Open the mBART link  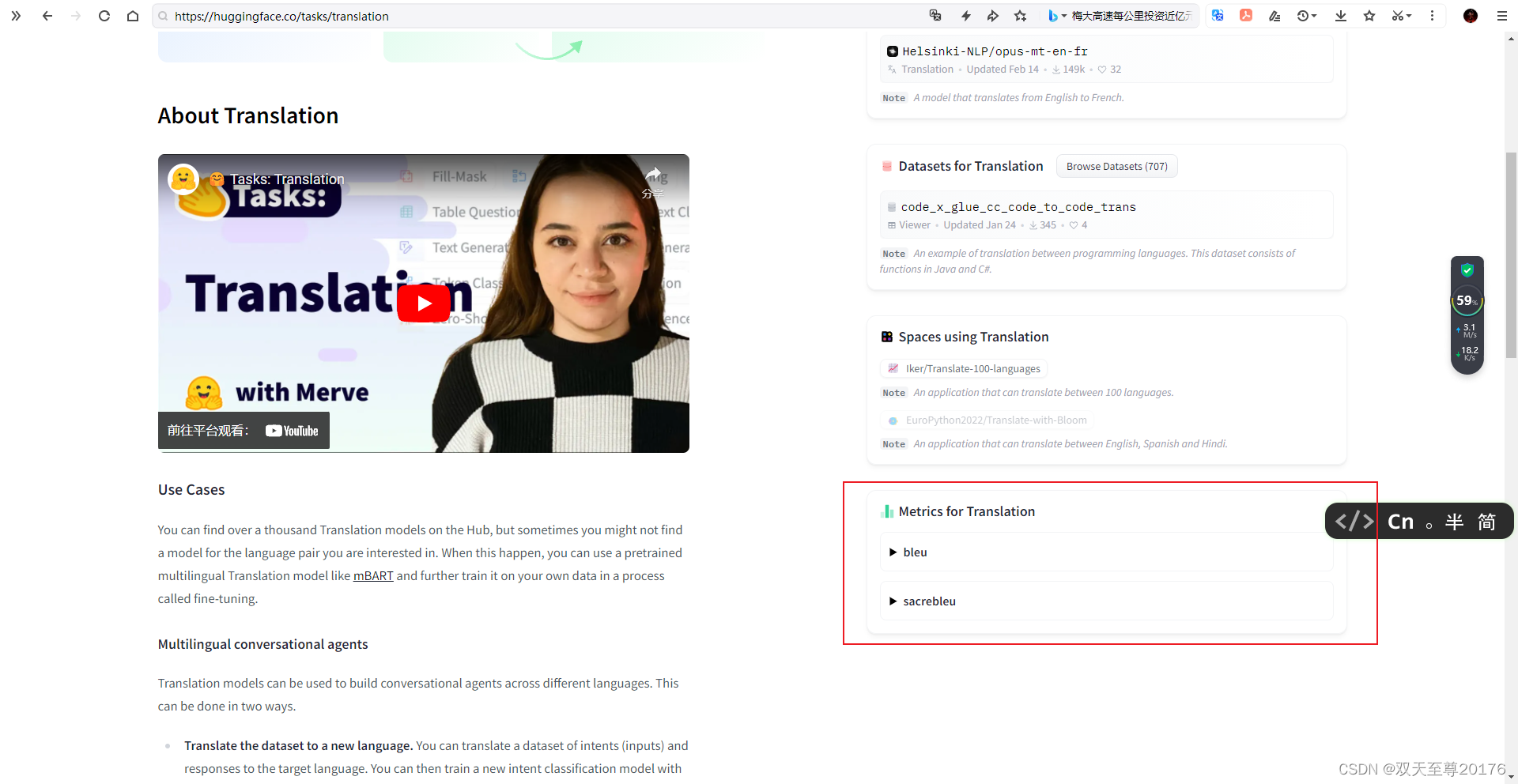(x=373, y=575)
